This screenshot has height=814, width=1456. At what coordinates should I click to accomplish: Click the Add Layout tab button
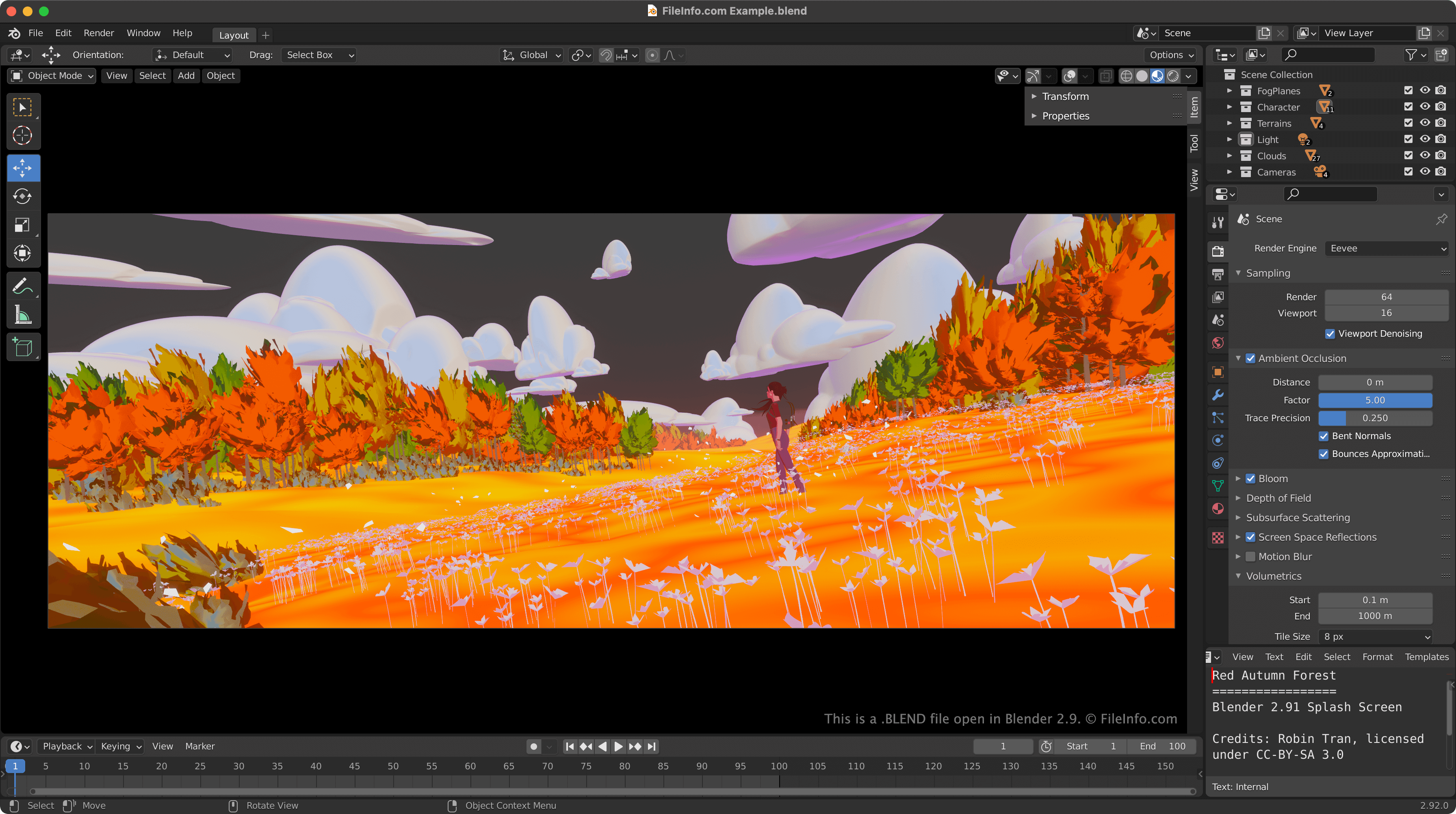[x=266, y=35]
